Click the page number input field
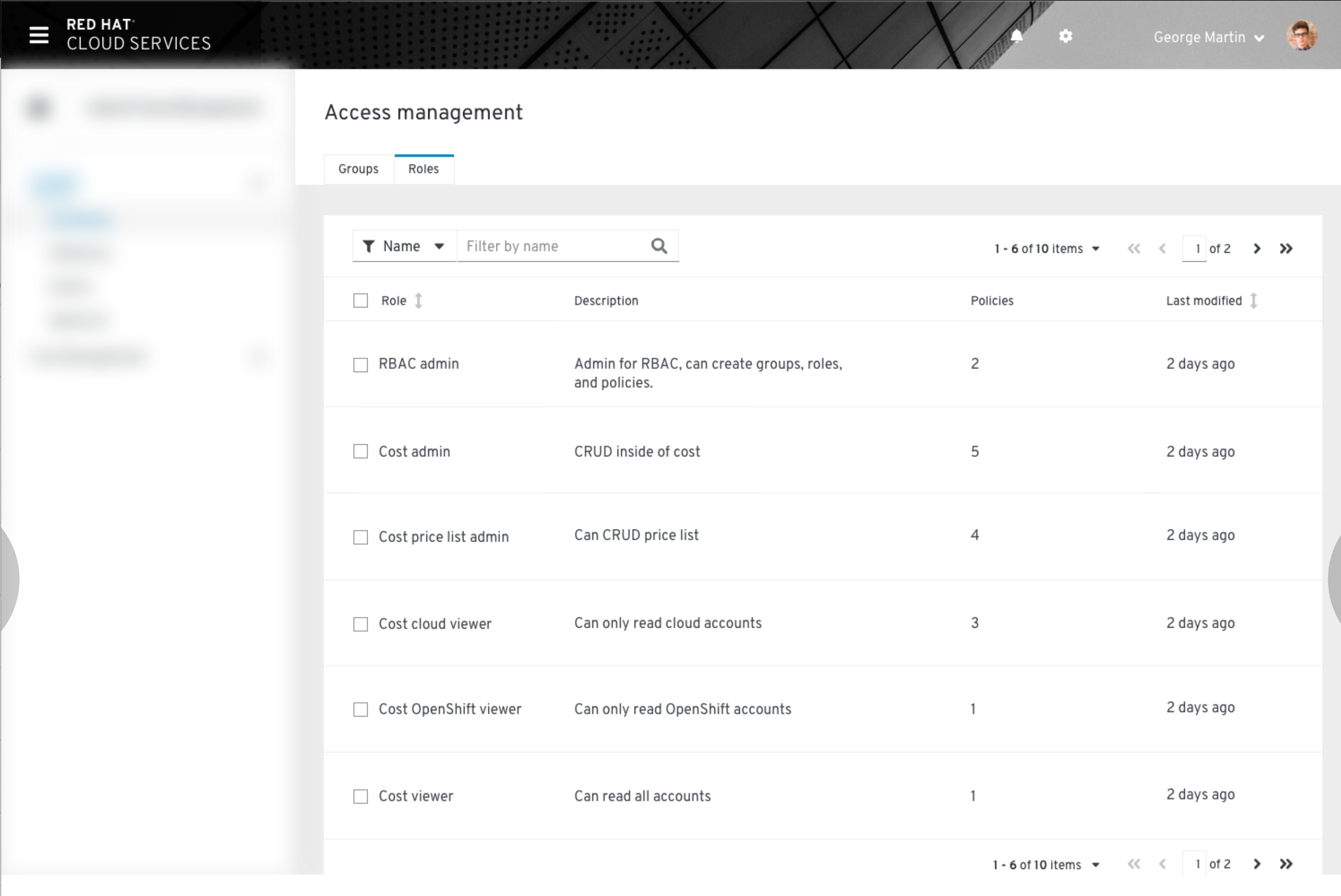1341x896 pixels. coord(1195,248)
